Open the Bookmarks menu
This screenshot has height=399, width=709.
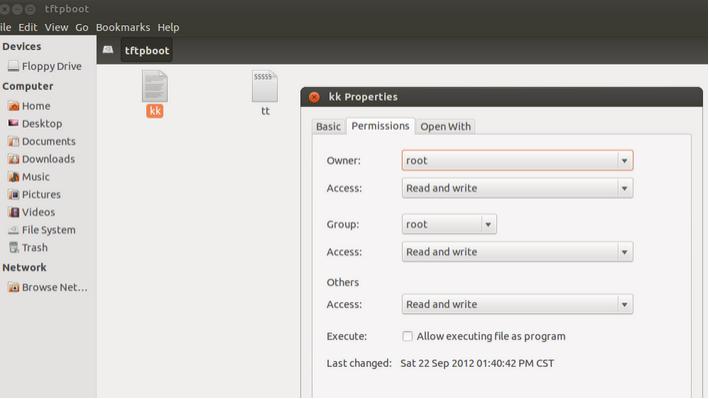[123, 27]
